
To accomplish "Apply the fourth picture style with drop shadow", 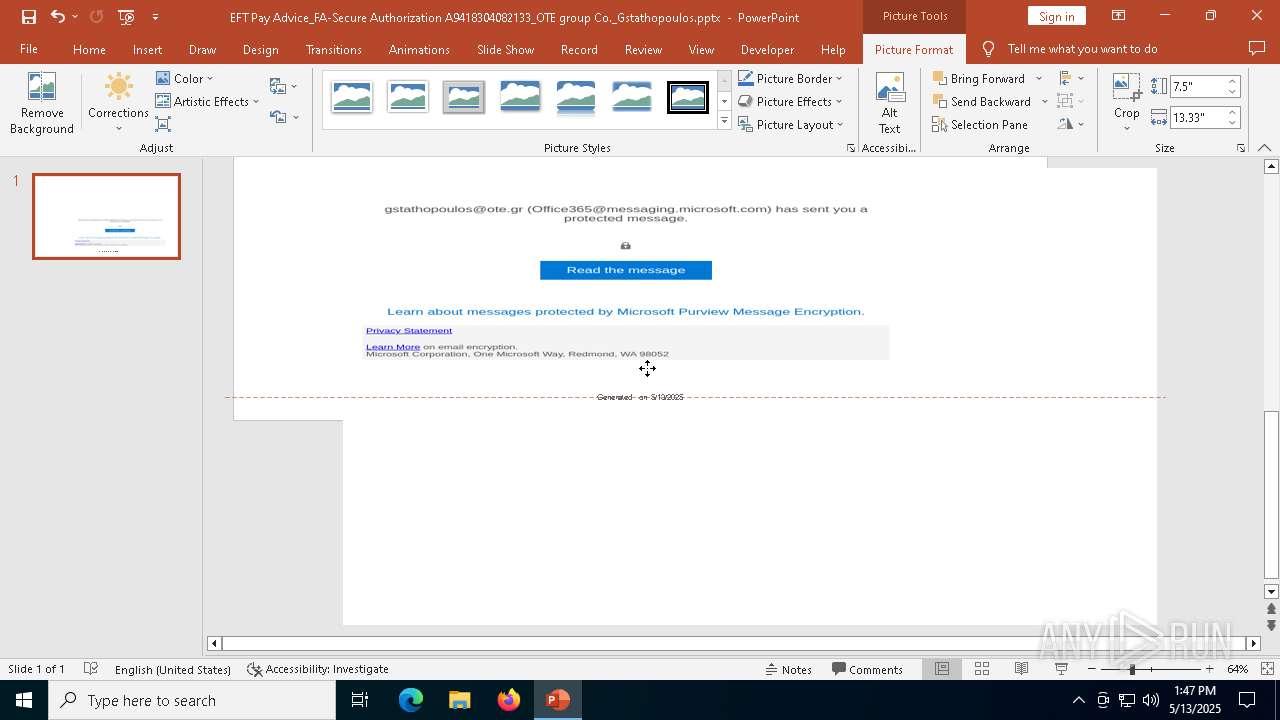I will pos(519,97).
